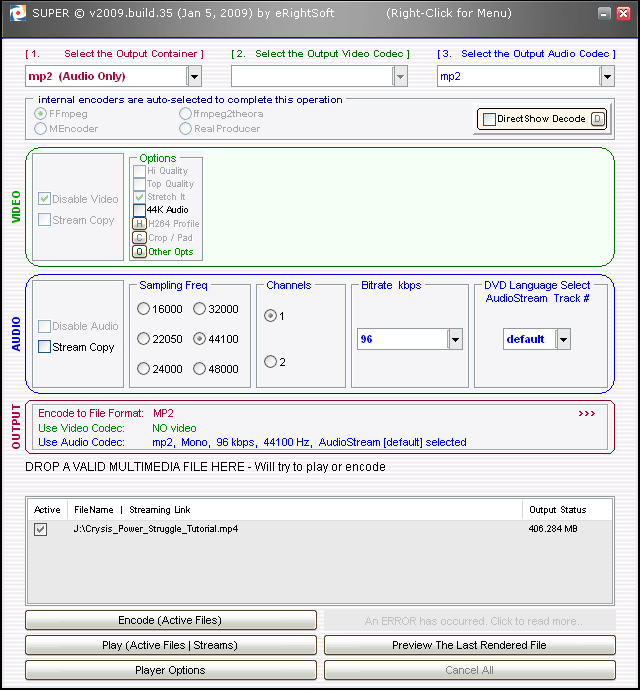
Task: Click the SUPER app icon in title bar
Action: coord(15,13)
